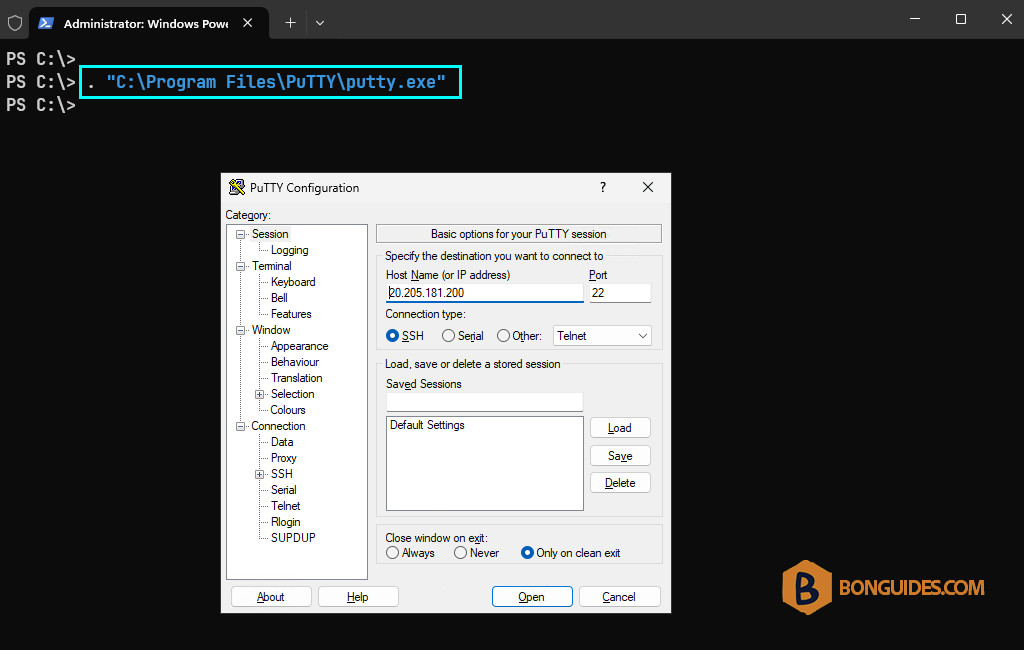Collapse the Connection category node
1024x650 pixels.
(240, 427)
